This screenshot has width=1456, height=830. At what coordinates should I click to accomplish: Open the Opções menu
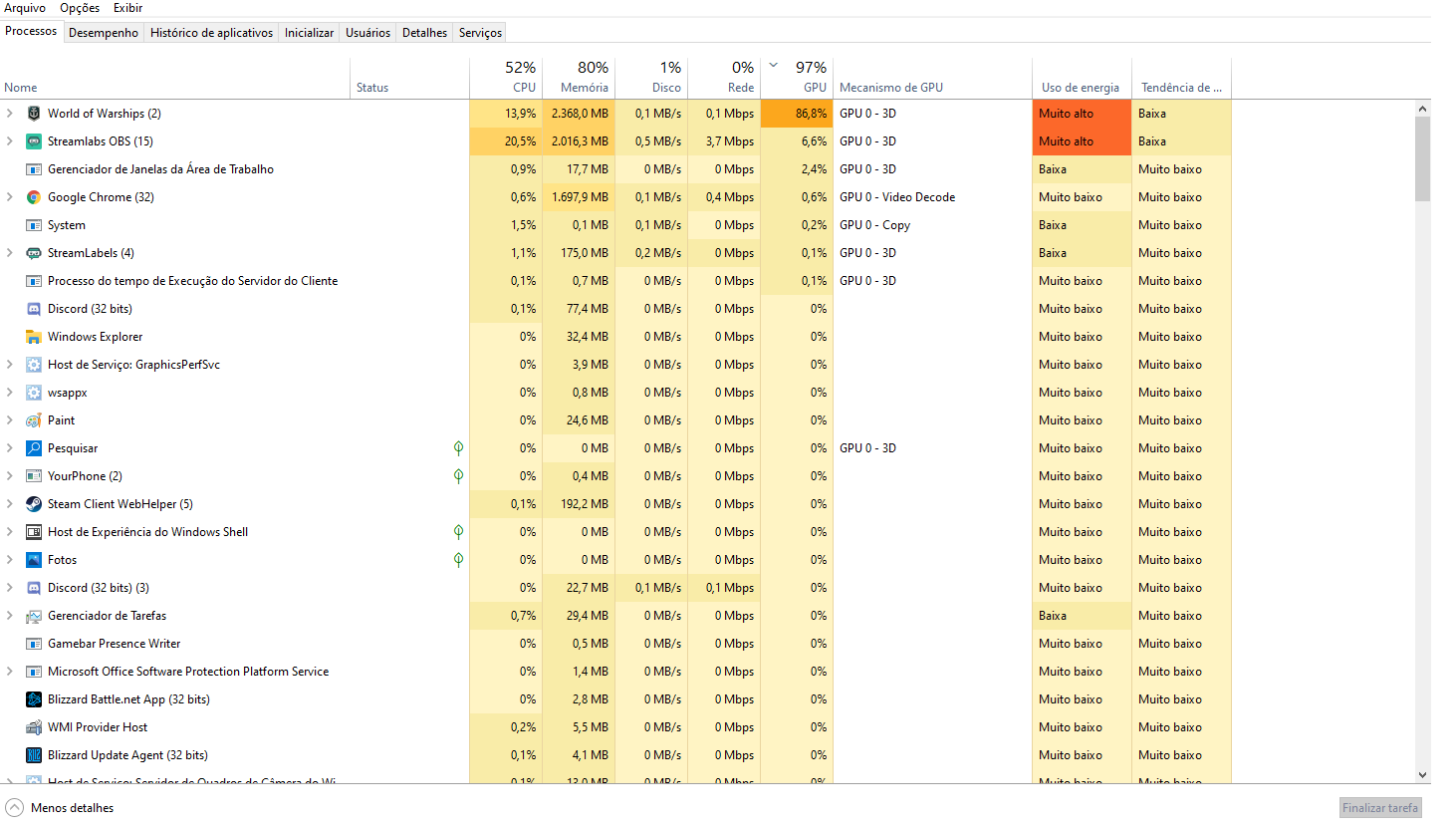(x=80, y=8)
